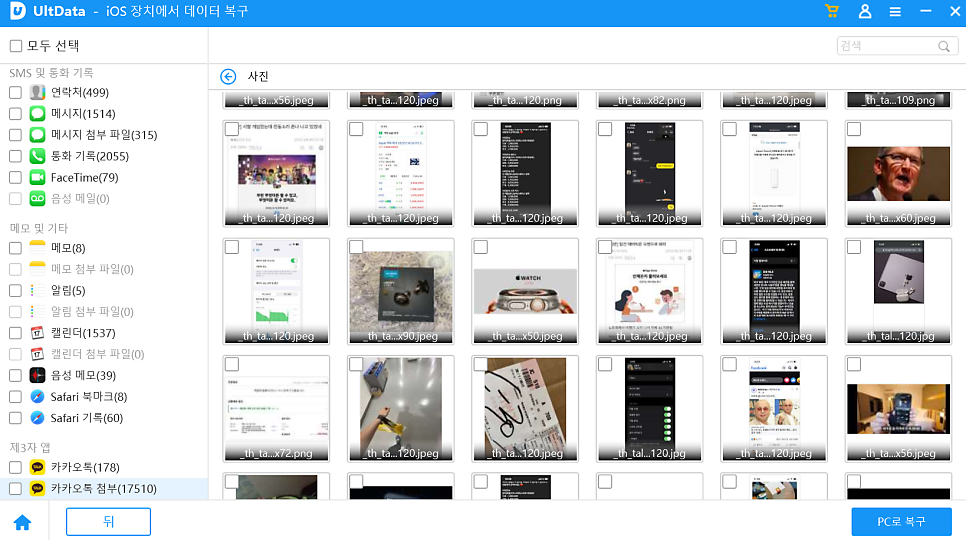Viewport: 966px width, 540px height.
Task: Open the shopping cart icon
Action: click(832, 11)
